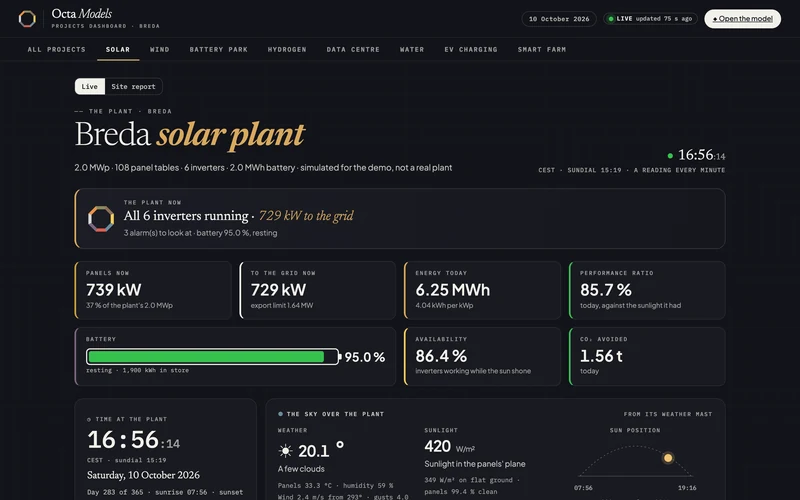Screen dimensions: 800x500
Task: Go to the Wind tab
Action: point(160,49)
